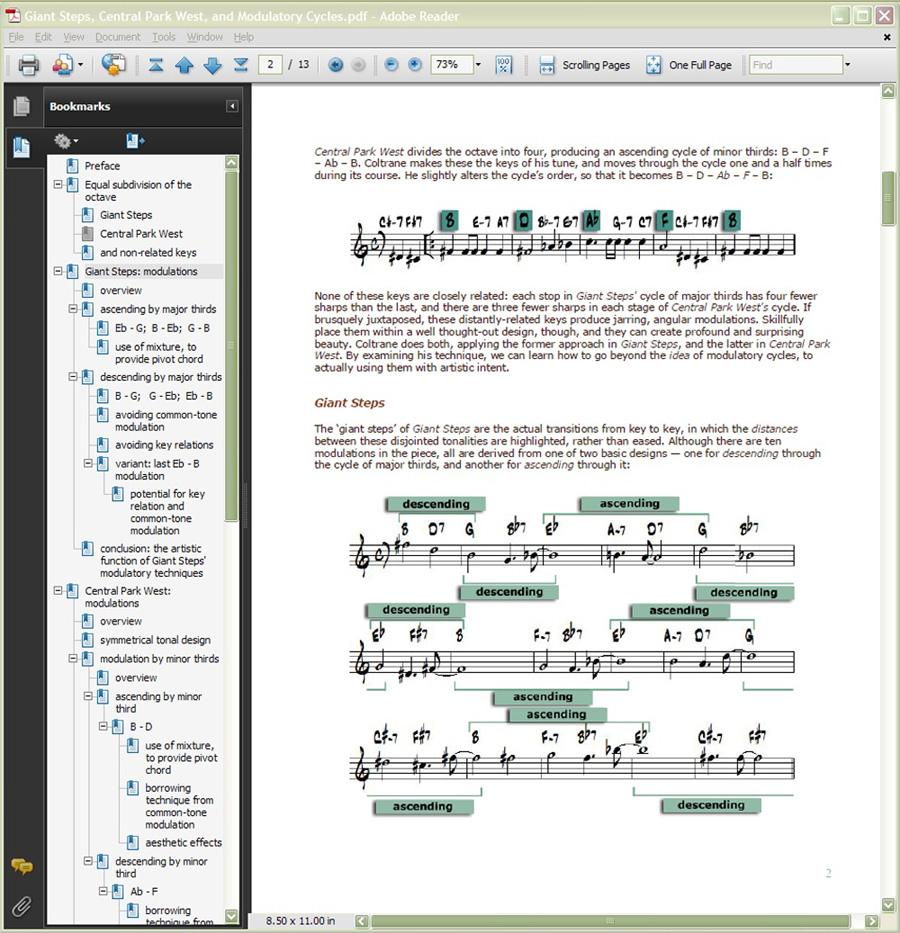Collapse the Bookmarks panel with its arrow
Viewport: 900px width, 933px height.
[x=231, y=105]
